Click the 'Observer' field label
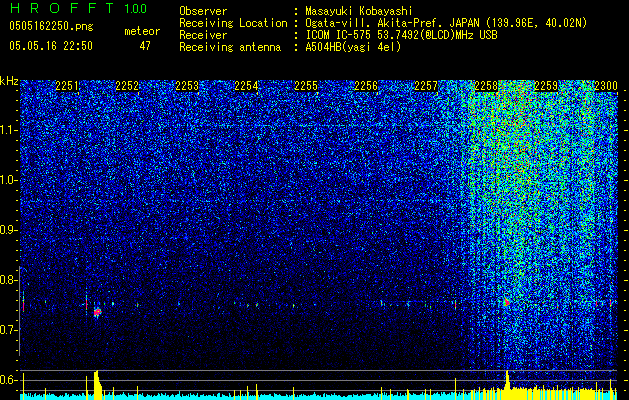Image resolution: width=629 pixels, height=400 pixels. point(203,11)
